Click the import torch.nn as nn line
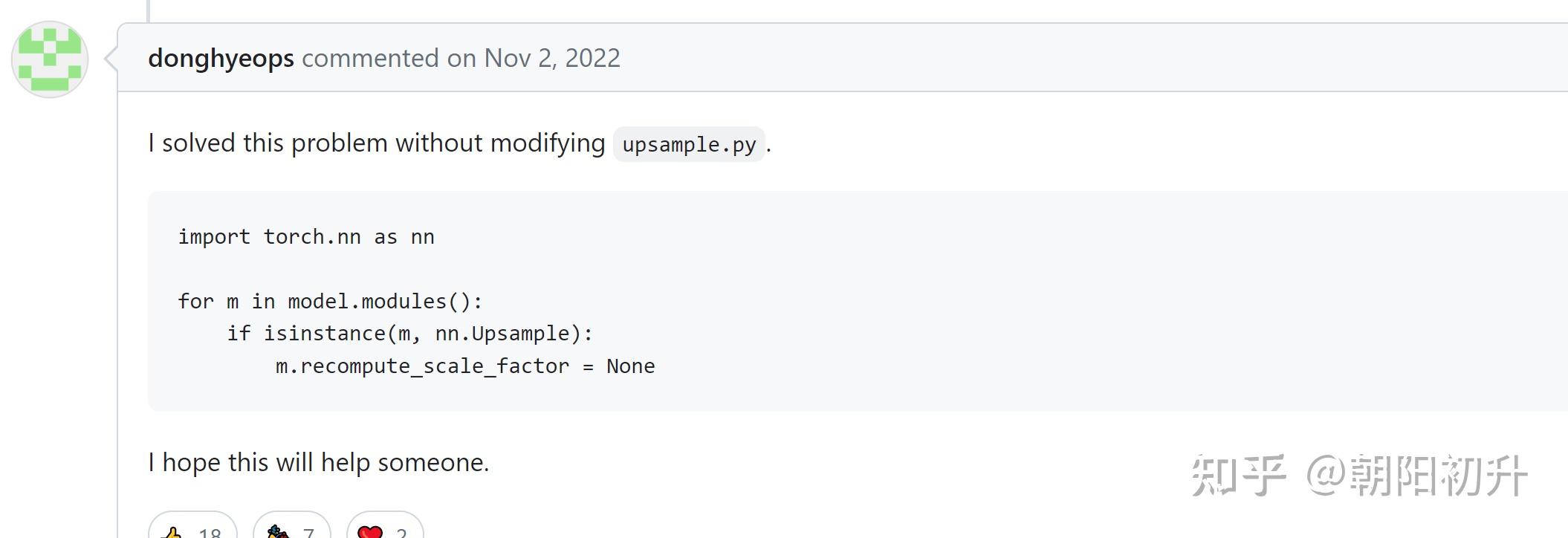 pyautogui.click(x=306, y=237)
